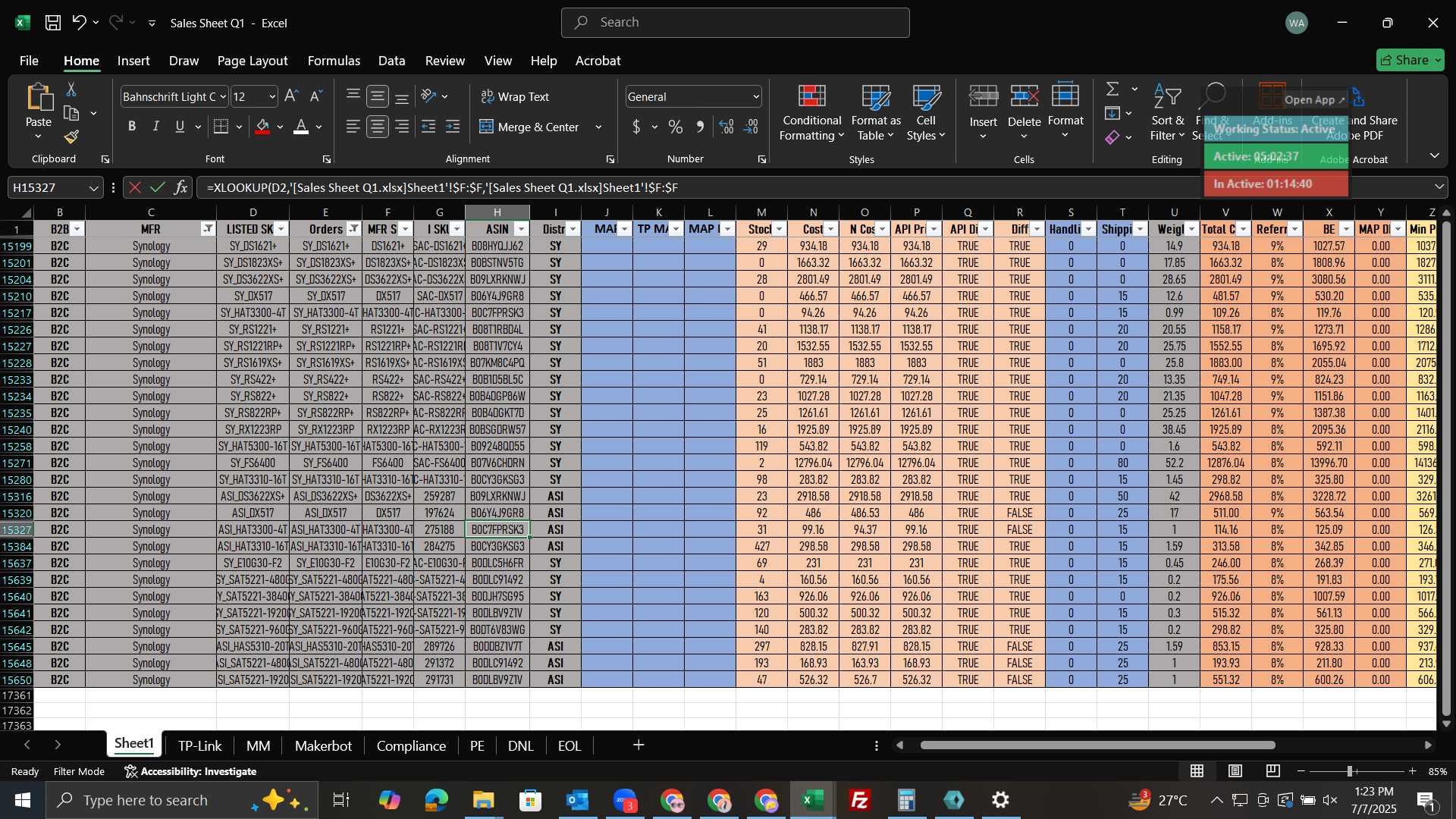Open the Insert ribbon tab
The width and height of the screenshot is (1456, 819).
pyautogui.click(x=133, y=61)
